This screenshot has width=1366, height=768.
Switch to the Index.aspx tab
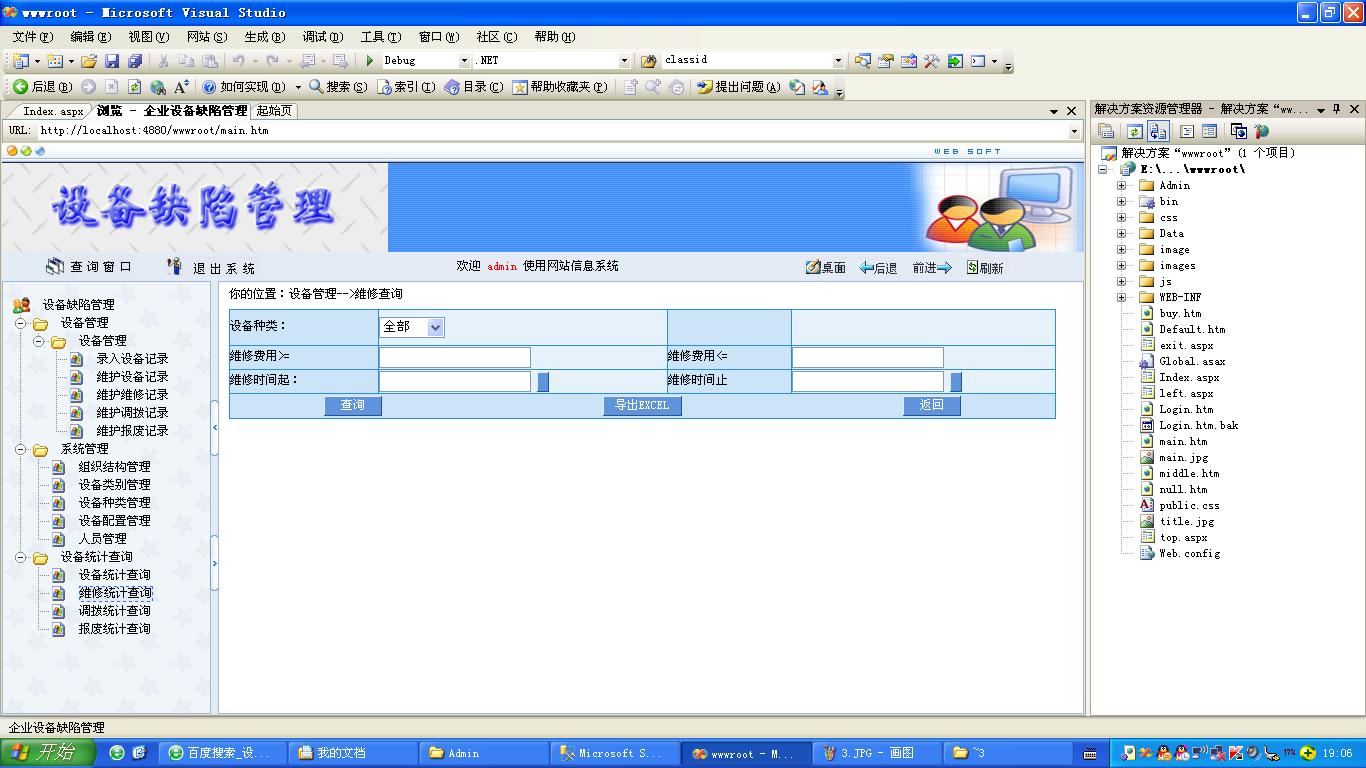(52, 111)
